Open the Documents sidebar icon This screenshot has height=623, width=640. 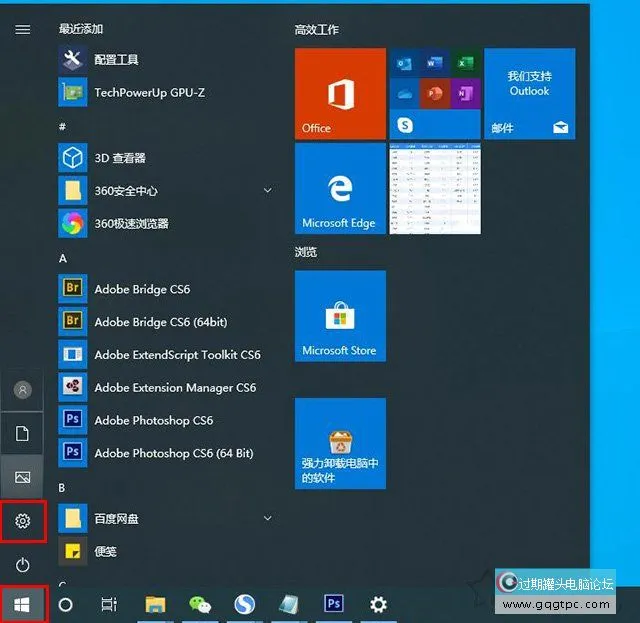[22, 434]
